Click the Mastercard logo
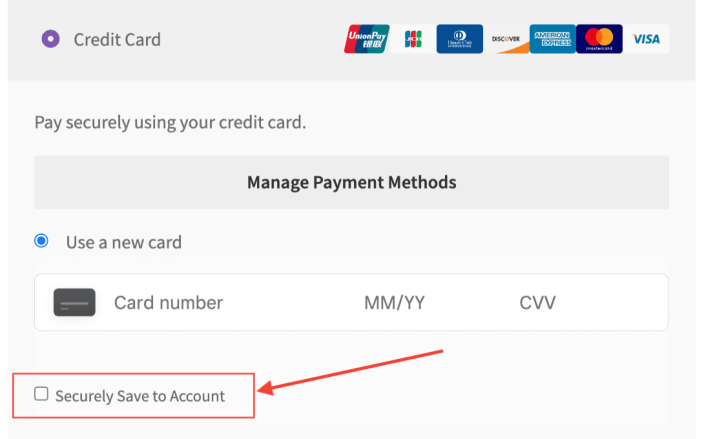The height and width of the screenshot is (439, 704). (x=599, y=39)
